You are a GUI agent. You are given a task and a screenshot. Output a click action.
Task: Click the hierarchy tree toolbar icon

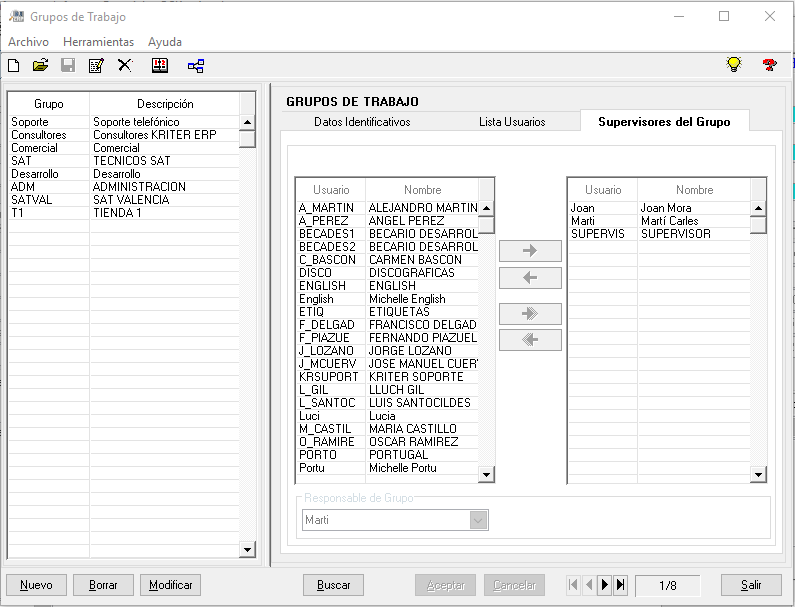pos(196,66)
